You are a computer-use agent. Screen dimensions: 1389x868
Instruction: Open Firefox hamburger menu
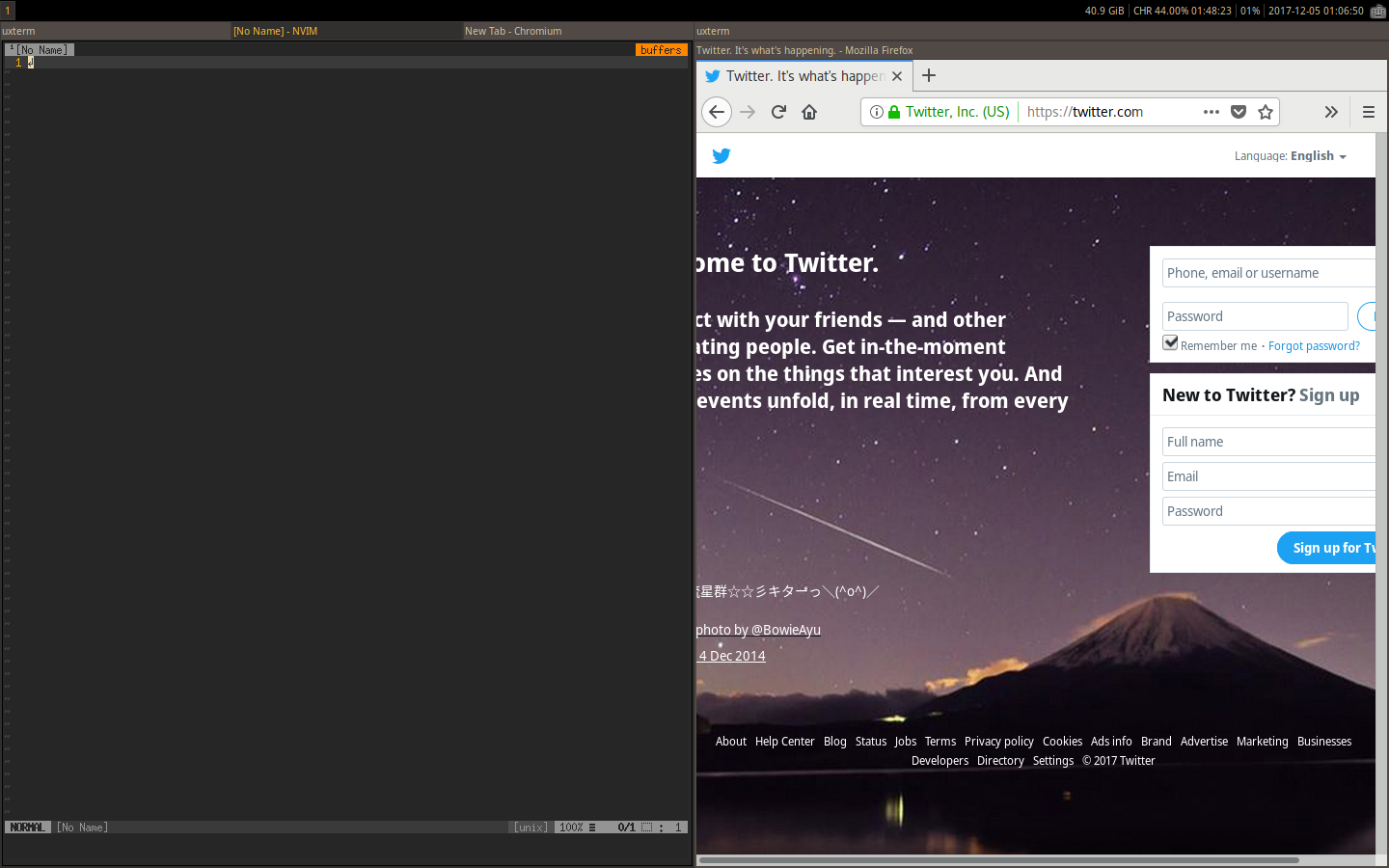1368,112
